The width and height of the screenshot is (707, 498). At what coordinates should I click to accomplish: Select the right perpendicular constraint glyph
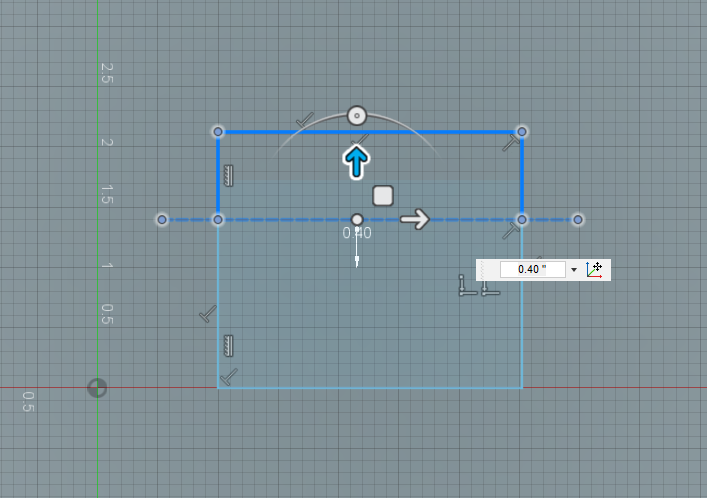tap(489, 287)
